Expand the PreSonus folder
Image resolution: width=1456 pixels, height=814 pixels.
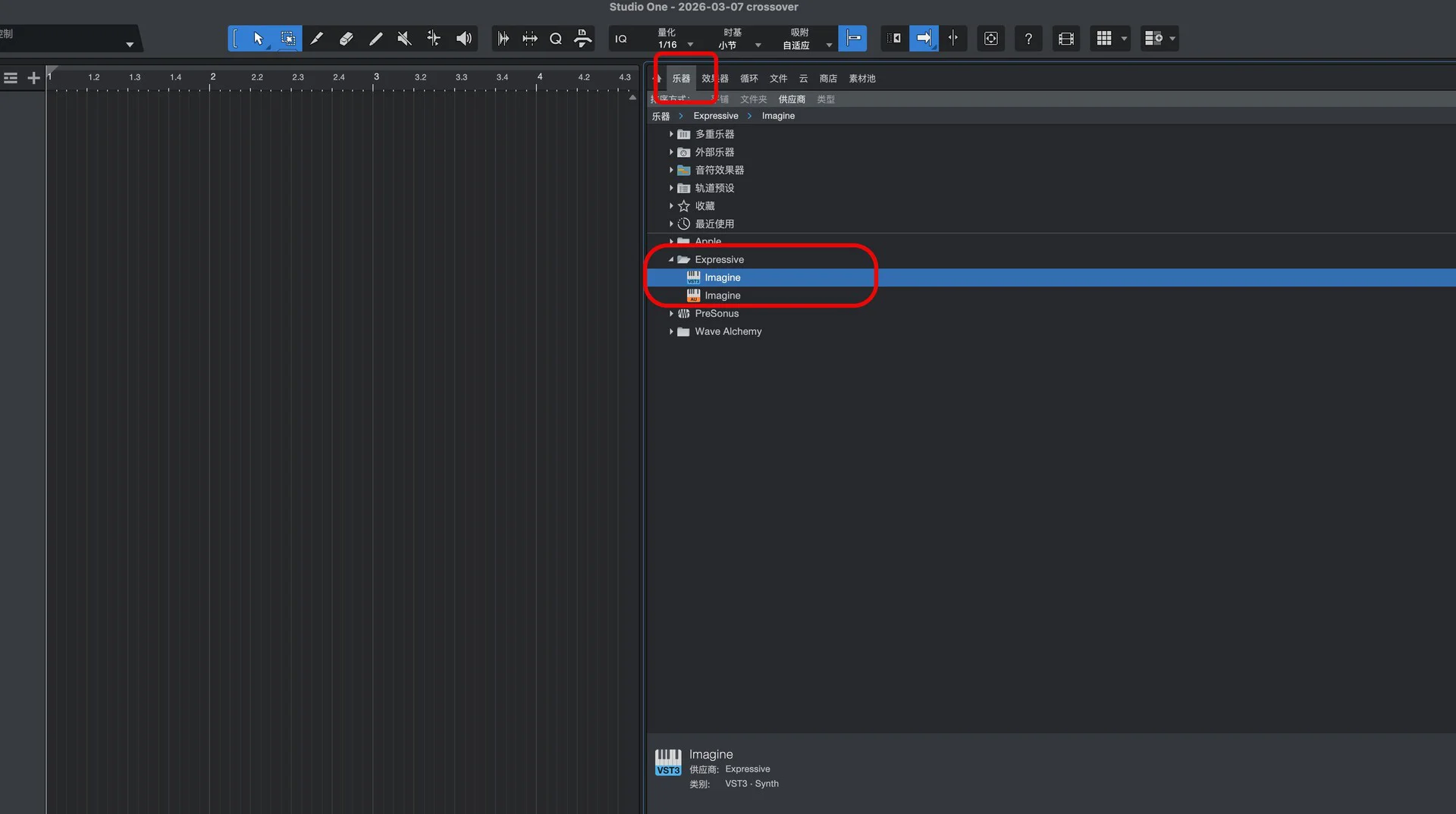pos(671,314)
